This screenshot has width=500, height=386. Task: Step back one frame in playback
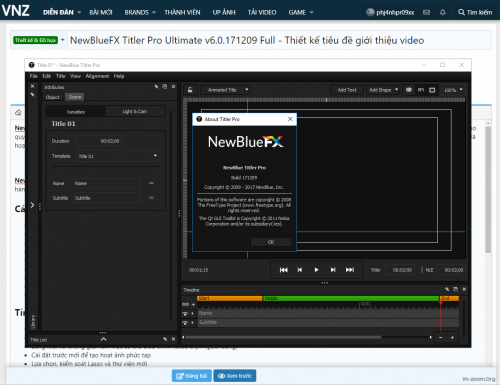point(300,270)
